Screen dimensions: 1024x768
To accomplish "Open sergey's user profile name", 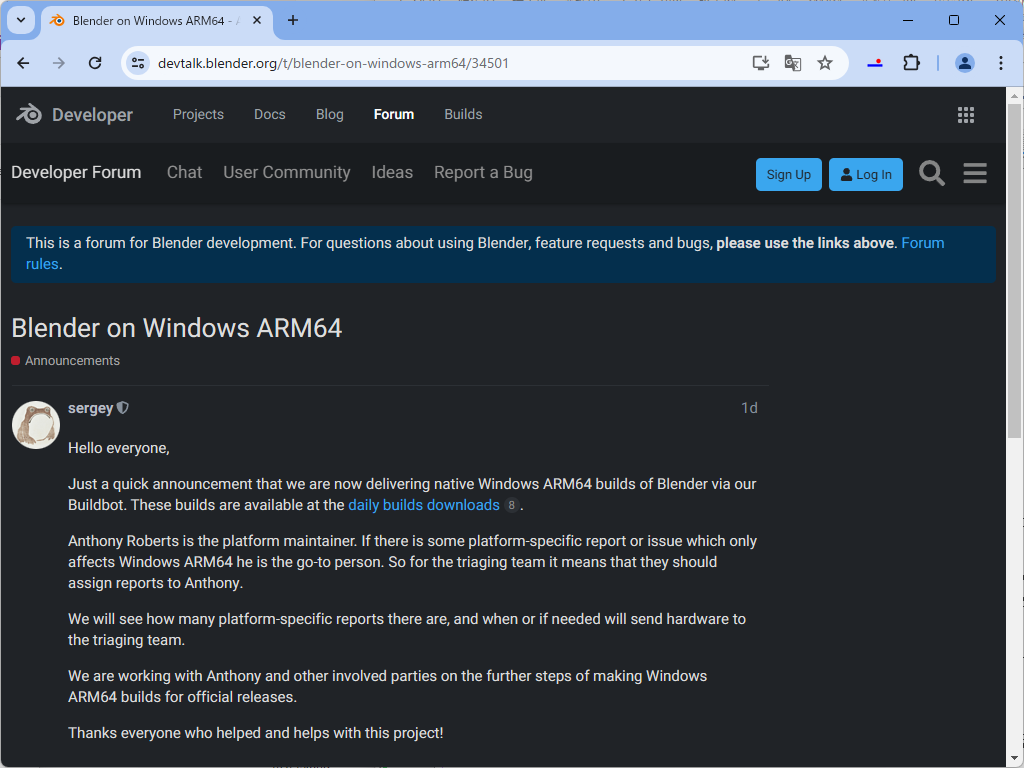I will tap(91, 408).
